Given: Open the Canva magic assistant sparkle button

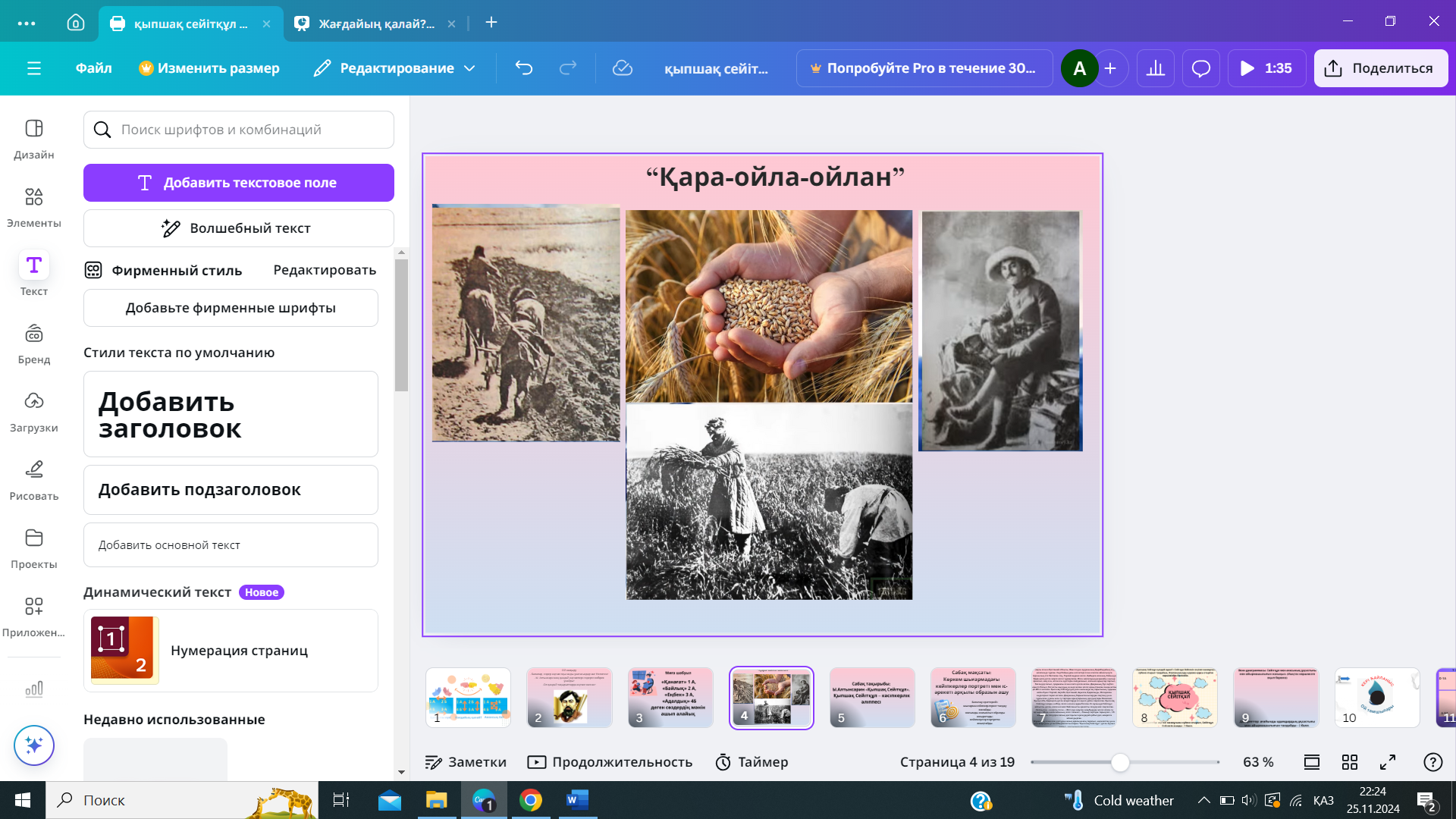Looking at the screenshot, I should [33, 745].
